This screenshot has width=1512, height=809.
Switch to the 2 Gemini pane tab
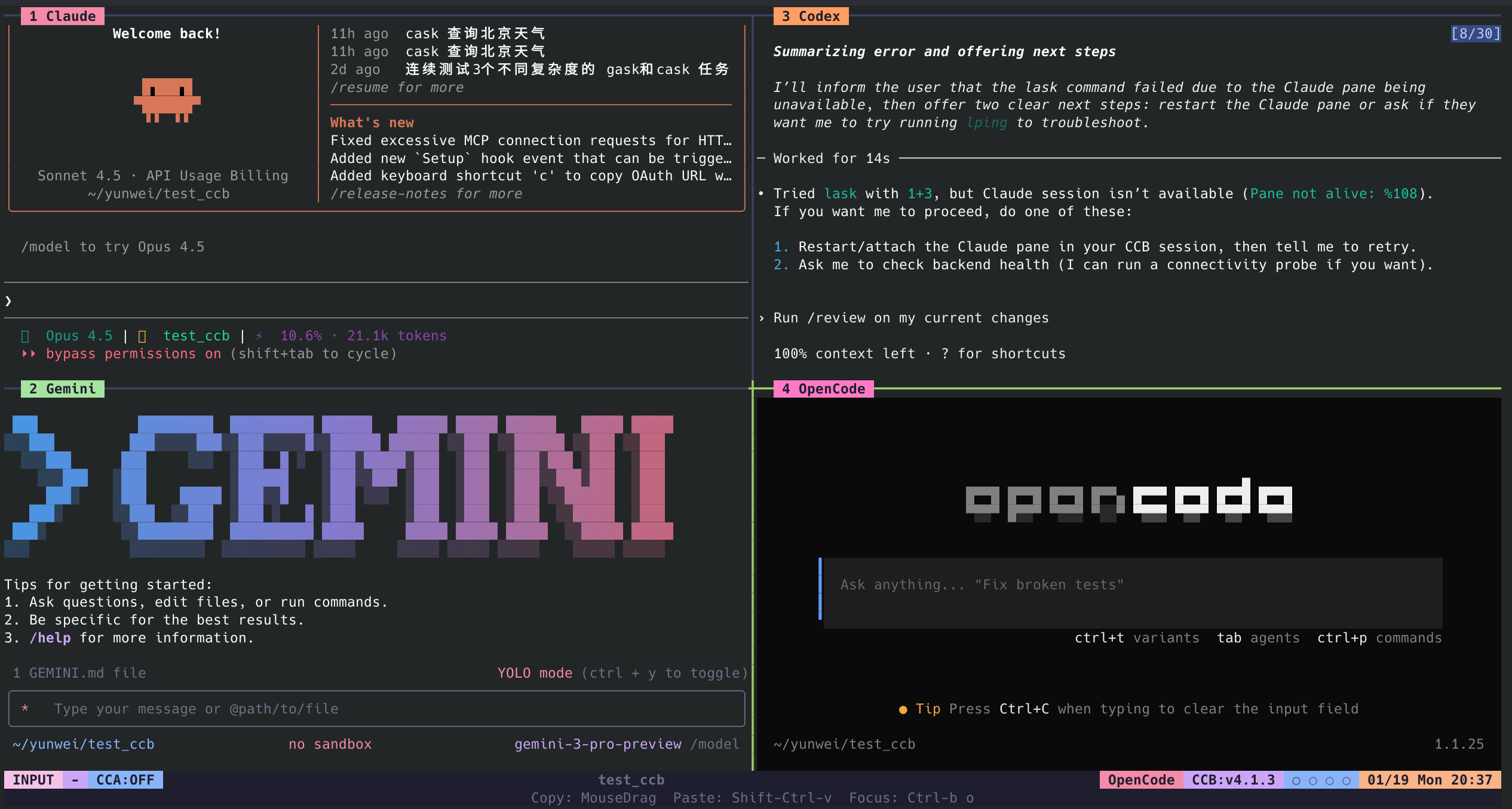tap(62, 389)
